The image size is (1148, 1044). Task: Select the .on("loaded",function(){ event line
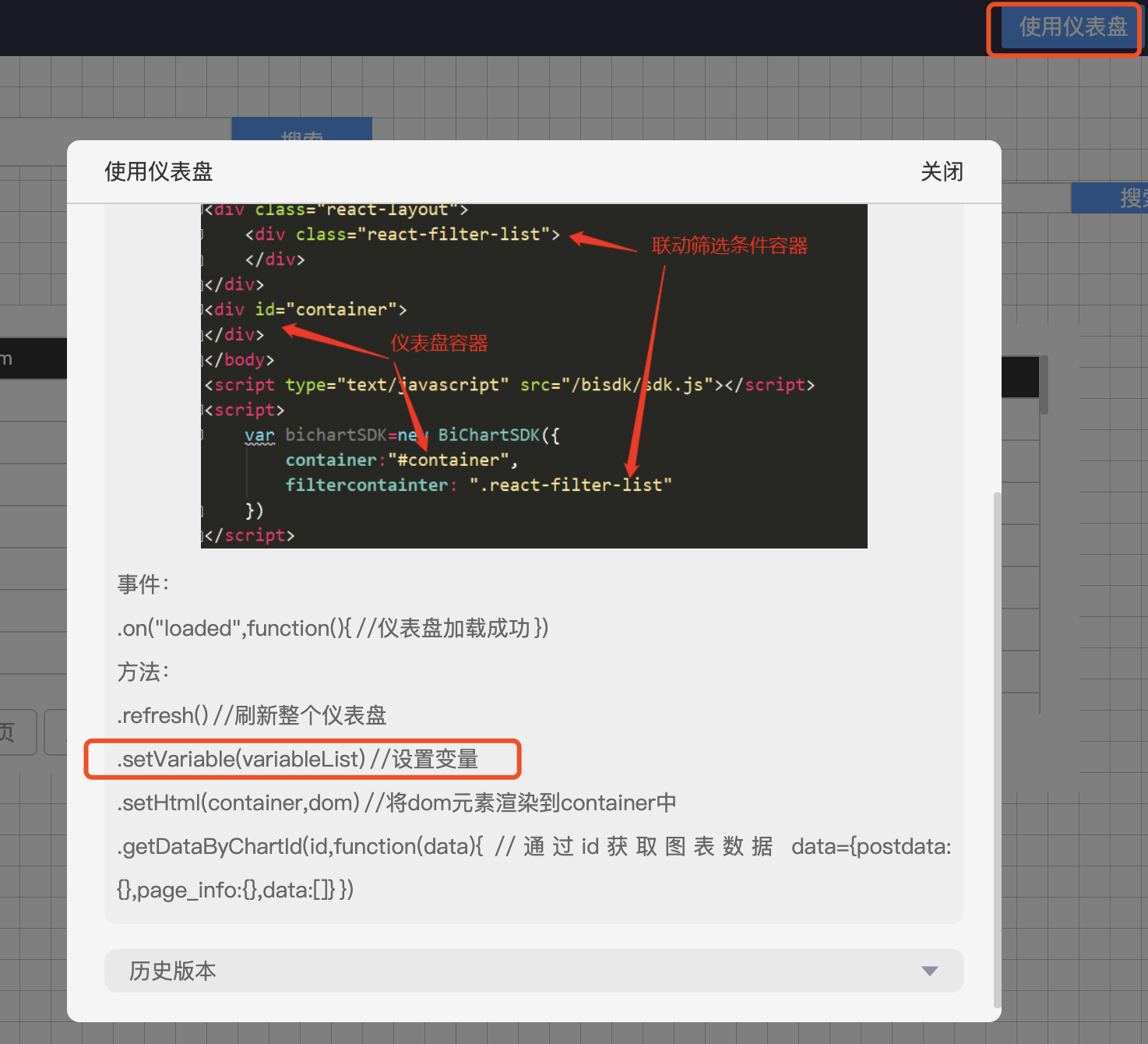[x=333, y=628]
